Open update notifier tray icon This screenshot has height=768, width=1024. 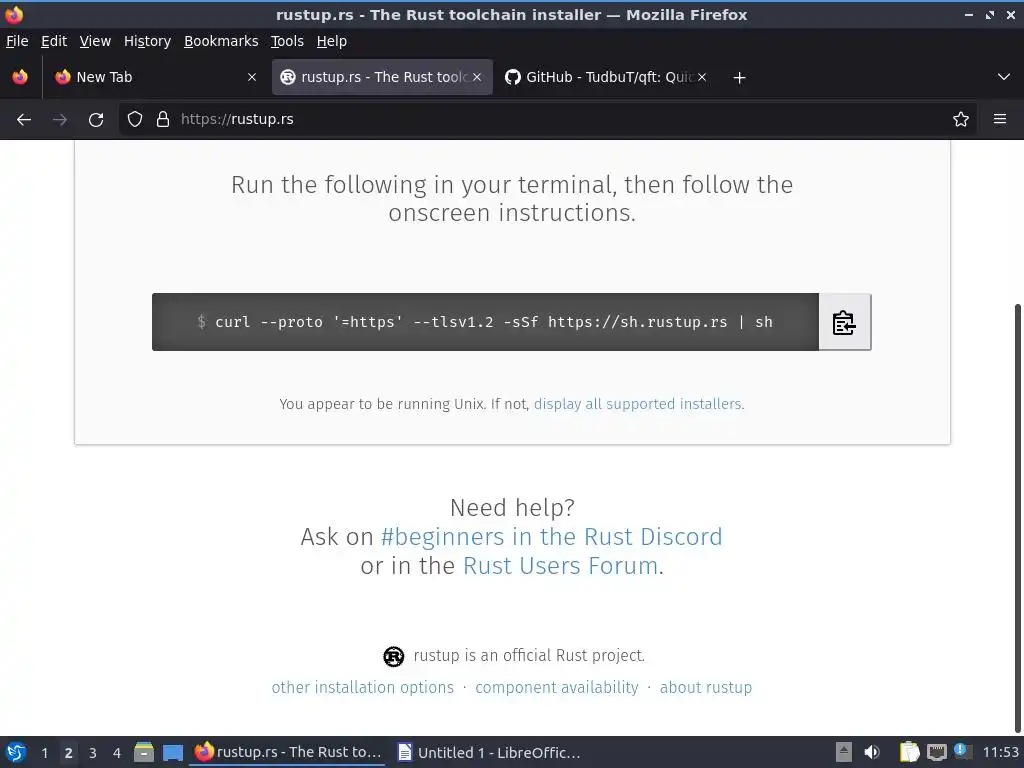[x=963, y=751]
